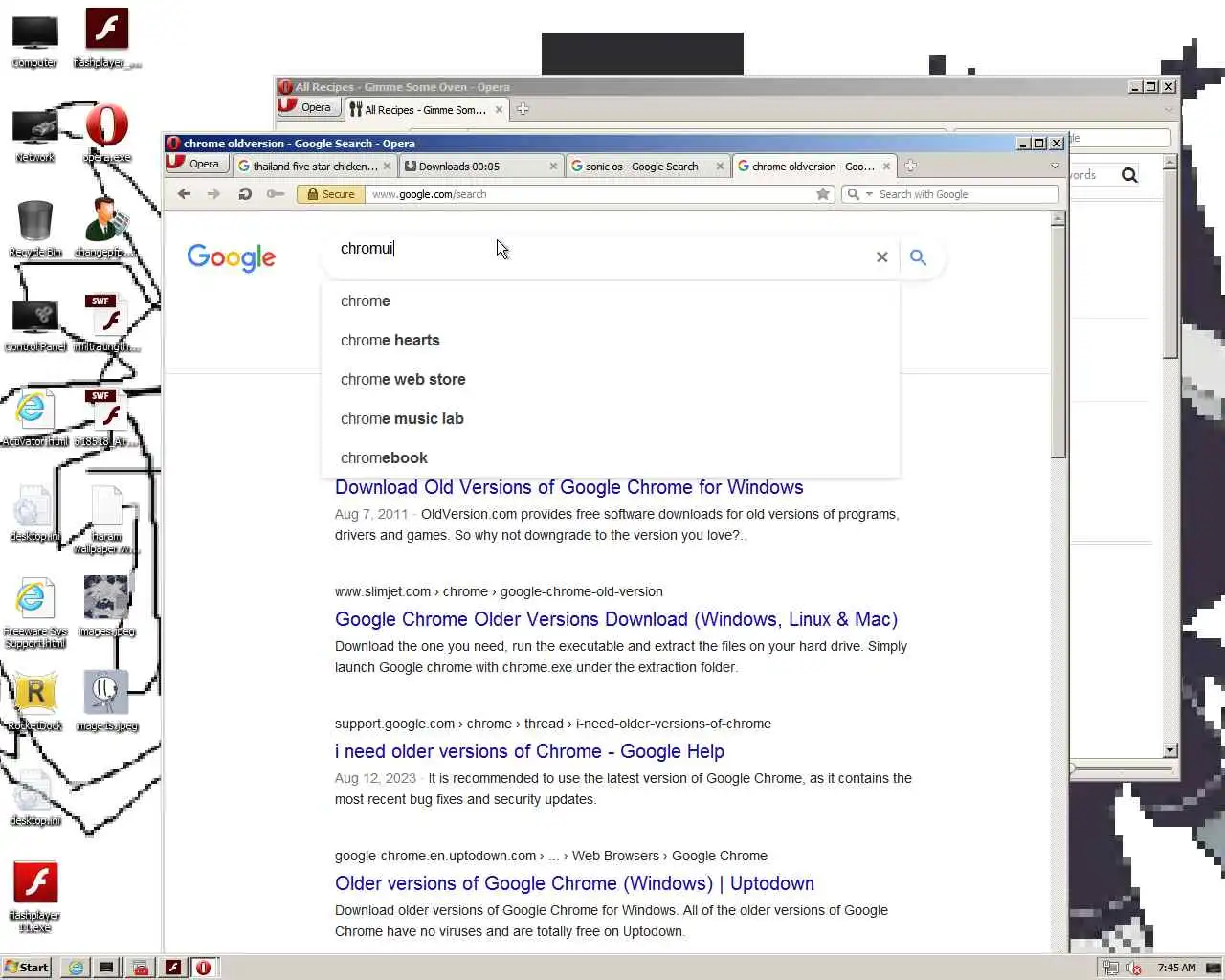1225x980 pixels.
Task: Open the Computer desktop icon
Action: [x=34, y=41]
